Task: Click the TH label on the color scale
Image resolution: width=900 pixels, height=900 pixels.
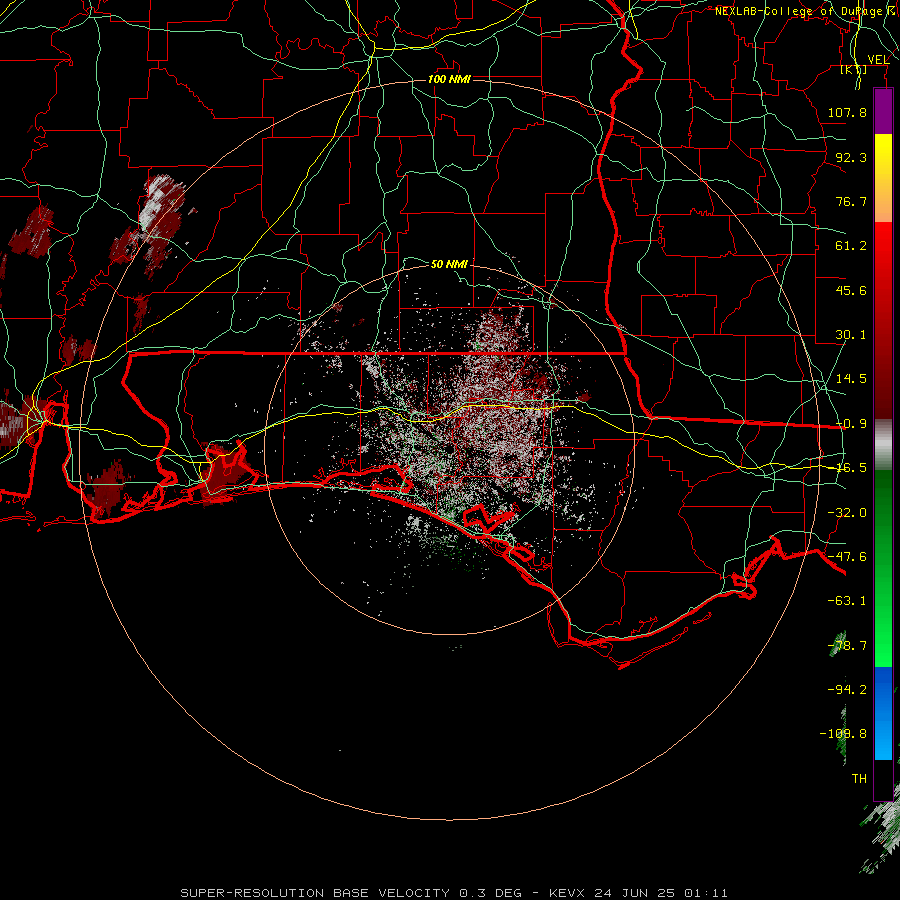Action: coord(859,779)
